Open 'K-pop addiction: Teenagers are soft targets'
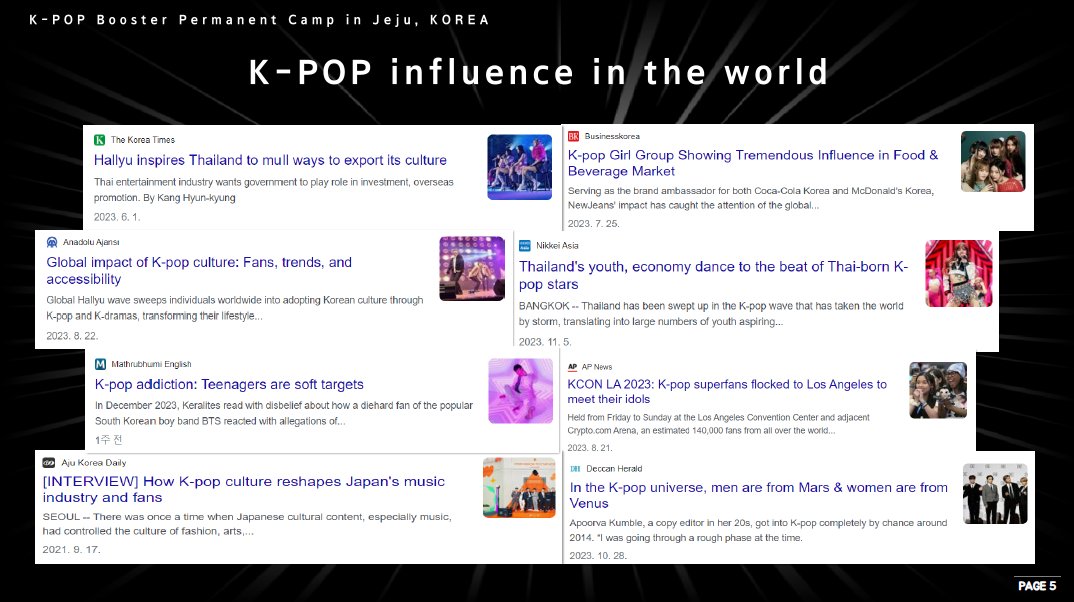Viewport: 1074px width, 602px height. pos(229,384)
